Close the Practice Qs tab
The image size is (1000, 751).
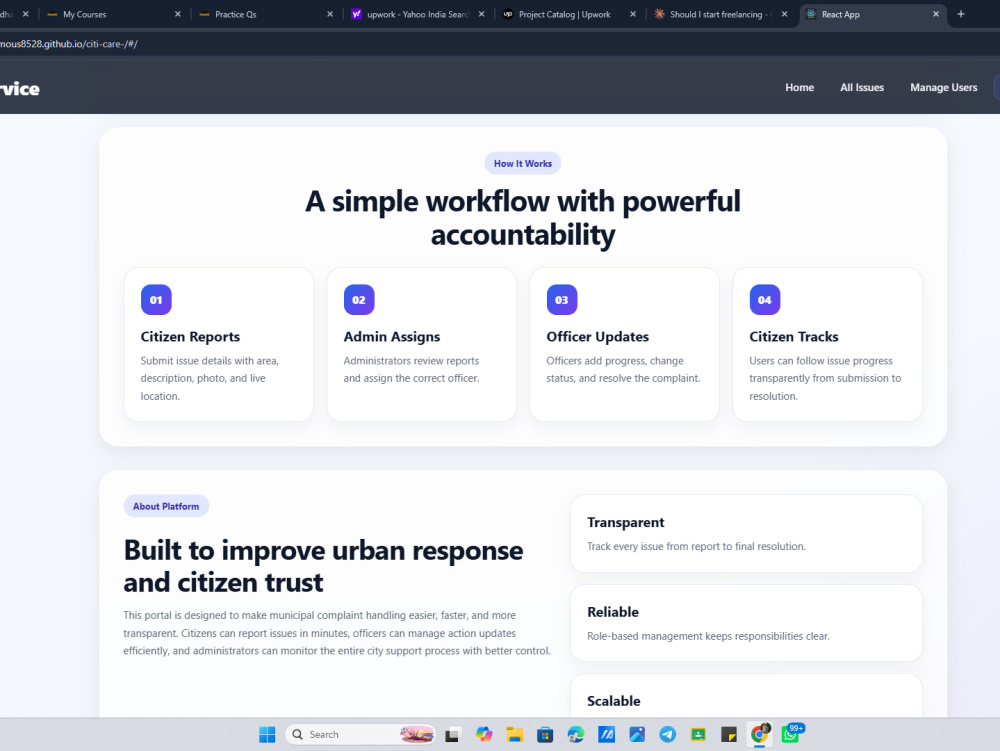tap(330, 14)
